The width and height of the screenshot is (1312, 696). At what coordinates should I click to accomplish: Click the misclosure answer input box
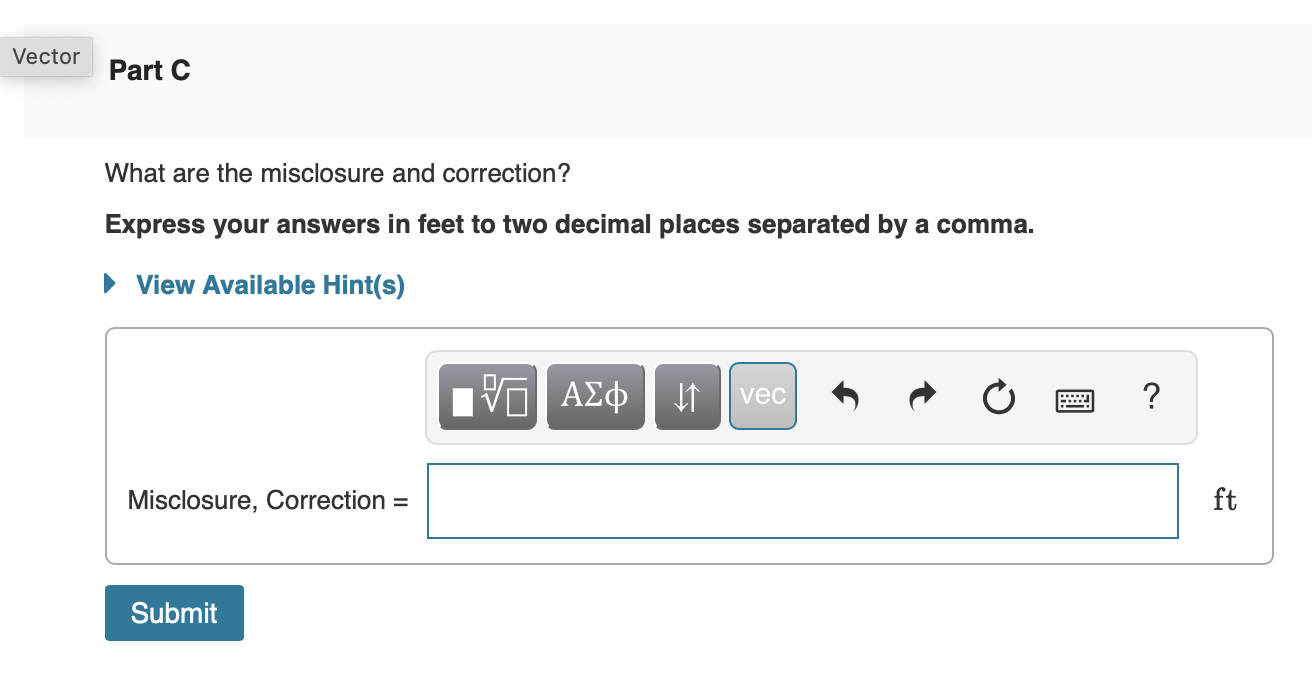(x=802, y=500)
